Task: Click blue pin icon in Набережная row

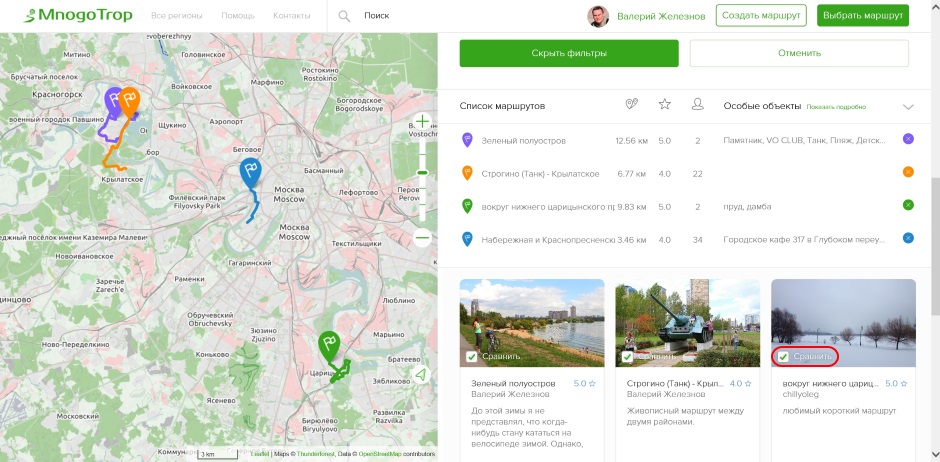Action: [467, 239]
